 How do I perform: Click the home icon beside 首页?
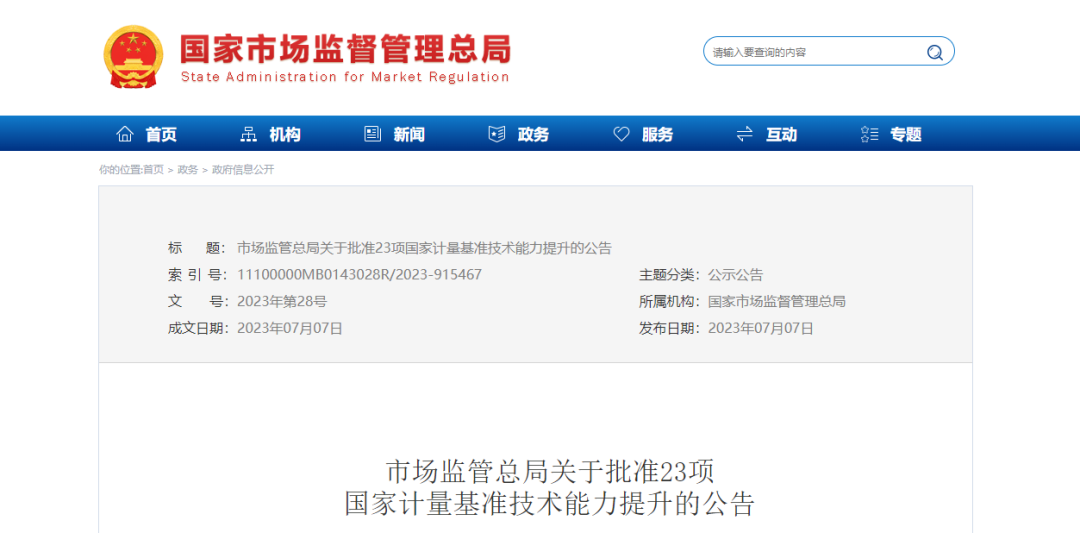pos(125,134)
